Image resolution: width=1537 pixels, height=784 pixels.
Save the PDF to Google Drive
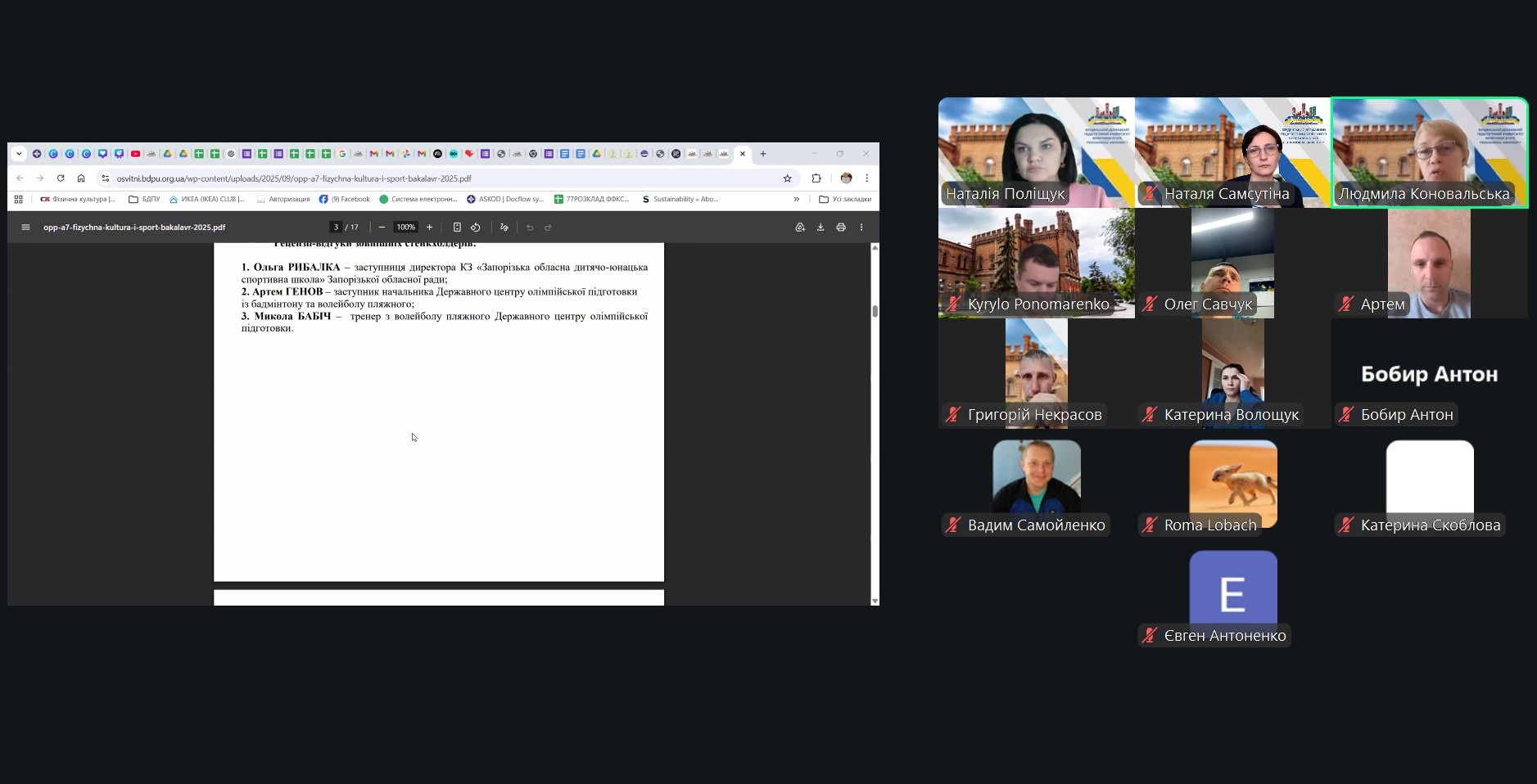[800, 228]
